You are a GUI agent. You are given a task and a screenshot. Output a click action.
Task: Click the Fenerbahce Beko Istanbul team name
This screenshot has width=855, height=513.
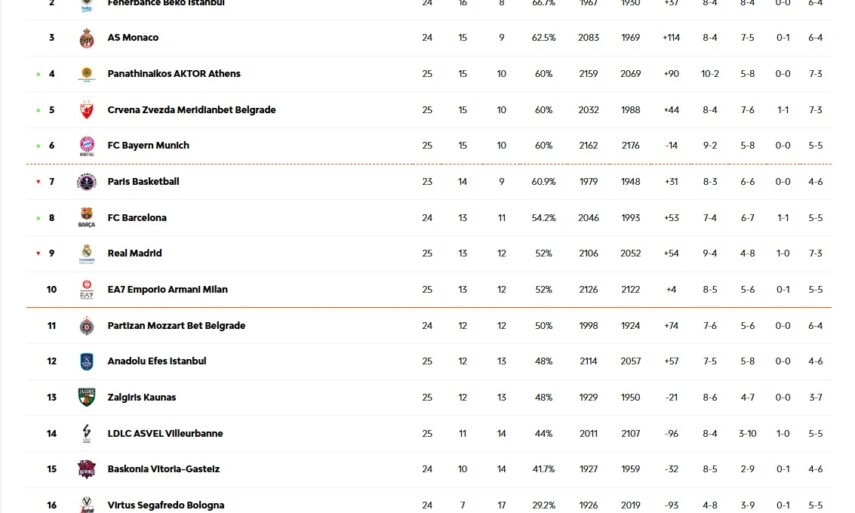166,3
